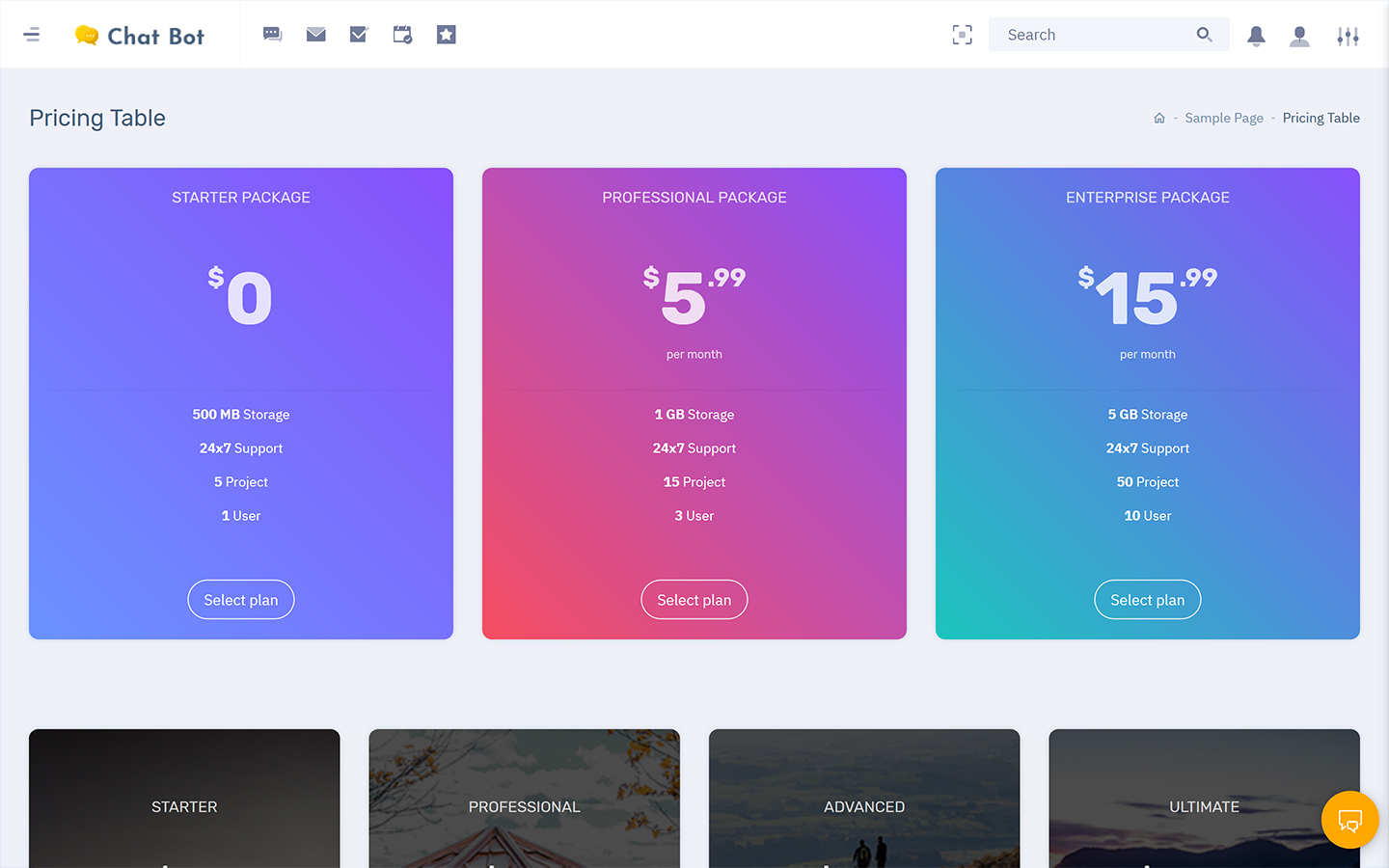Screen dimensions: 1389x868
Task: Open the tasks checkmark icon
Action: [359, 35]
